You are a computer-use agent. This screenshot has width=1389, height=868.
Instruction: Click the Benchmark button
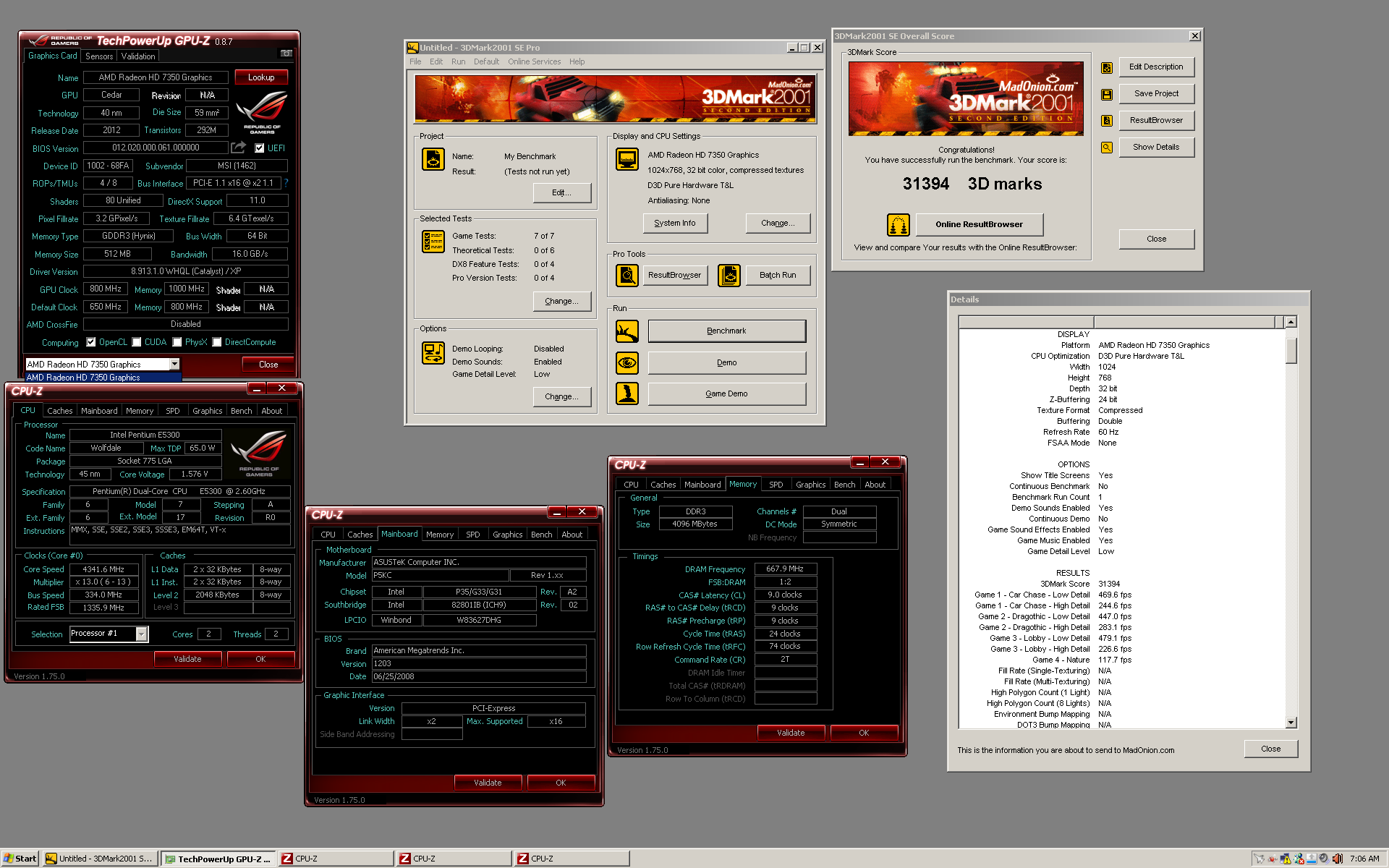point(726,331)
